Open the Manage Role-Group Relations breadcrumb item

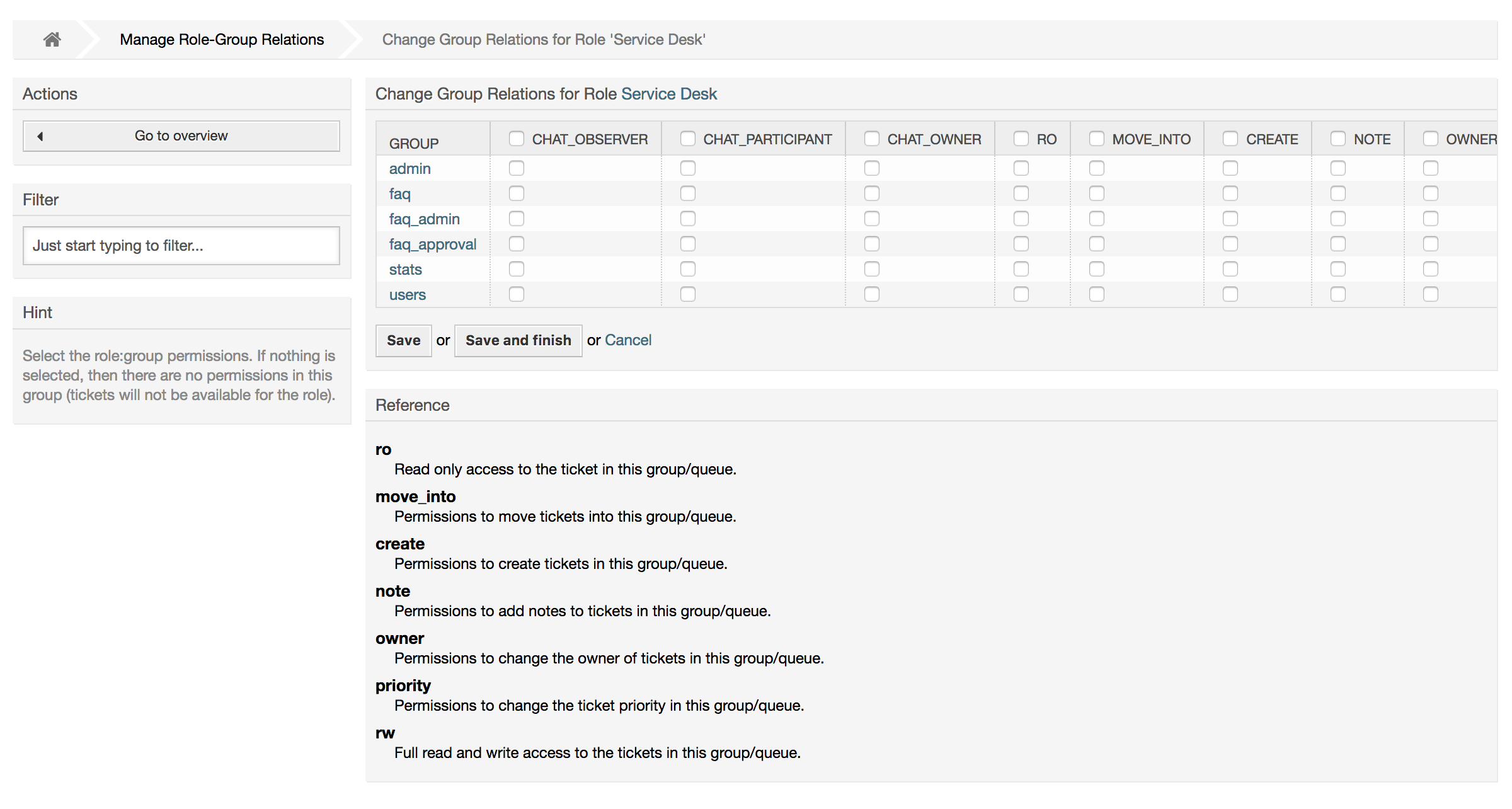(x=221, y=39)
